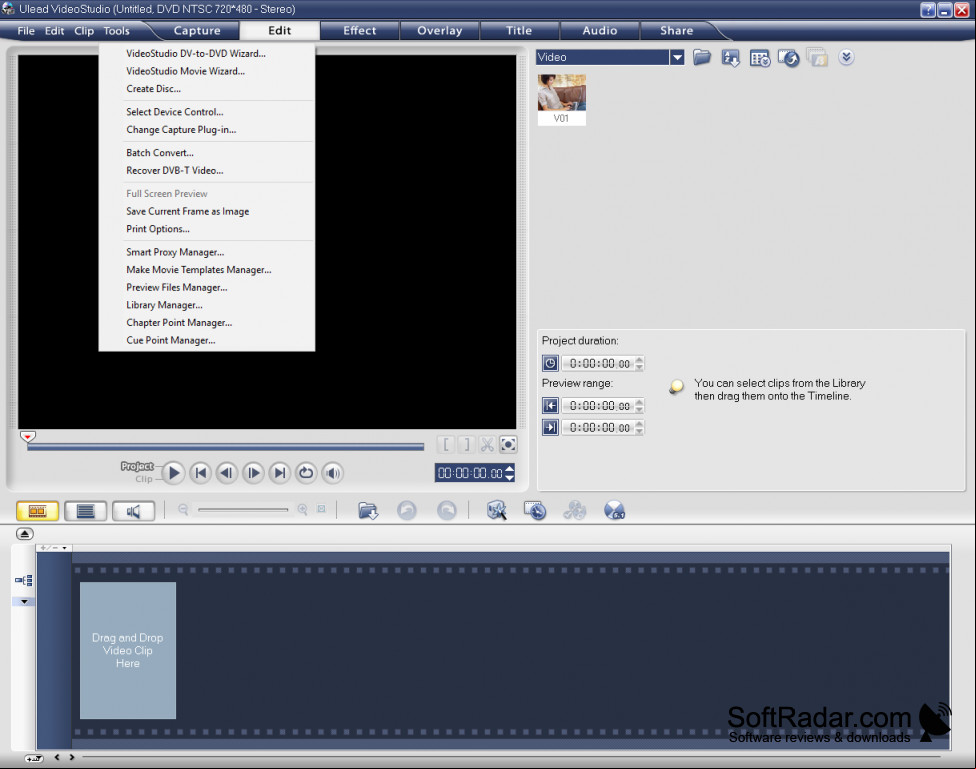
Task: Click Fit Project in Timeline Window icon
Action: coord(321,509)
